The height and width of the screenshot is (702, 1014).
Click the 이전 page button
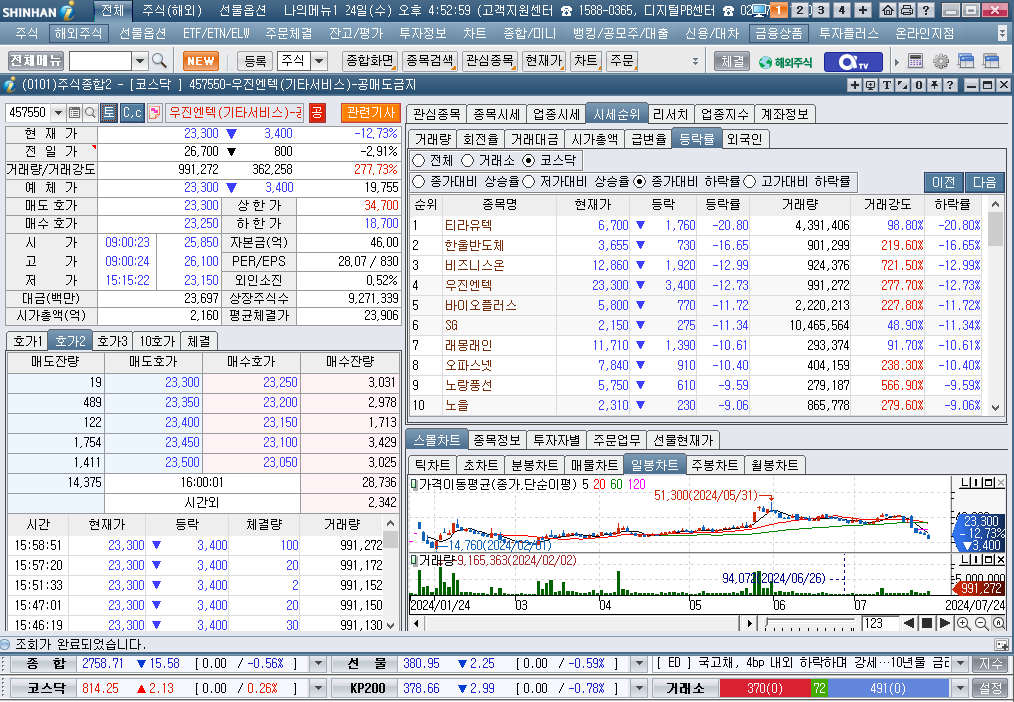point(944,182)
